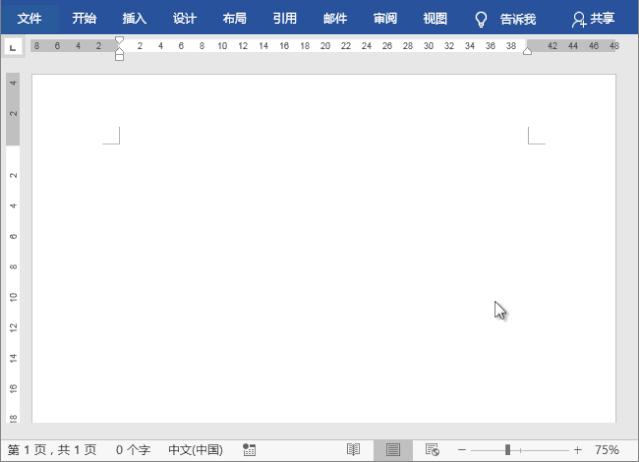The image size is (639, 462).
Task: Switch to the 开始 ribbon tab
Action: click(84, 18)
